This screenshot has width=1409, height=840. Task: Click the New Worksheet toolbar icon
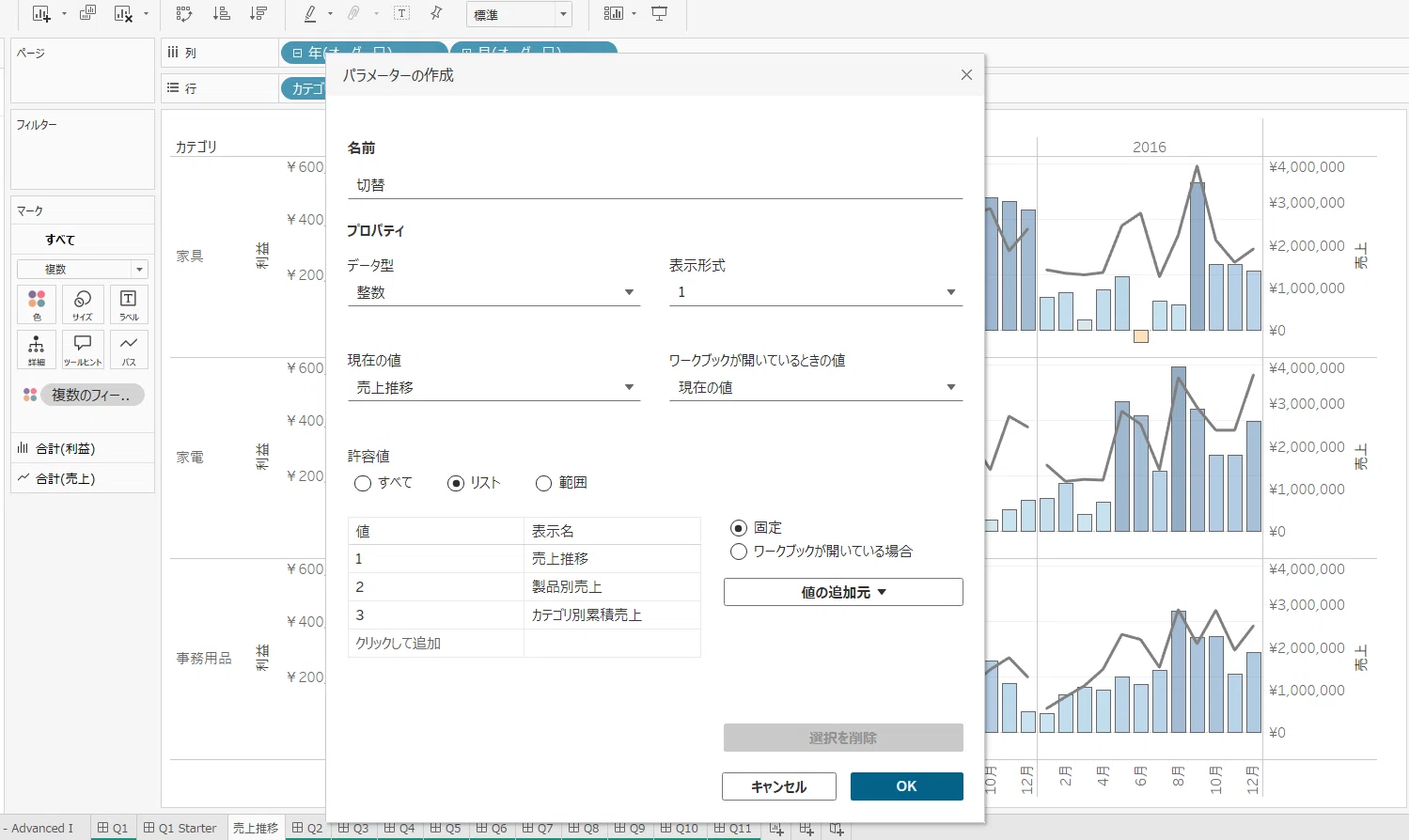point(41,14)
